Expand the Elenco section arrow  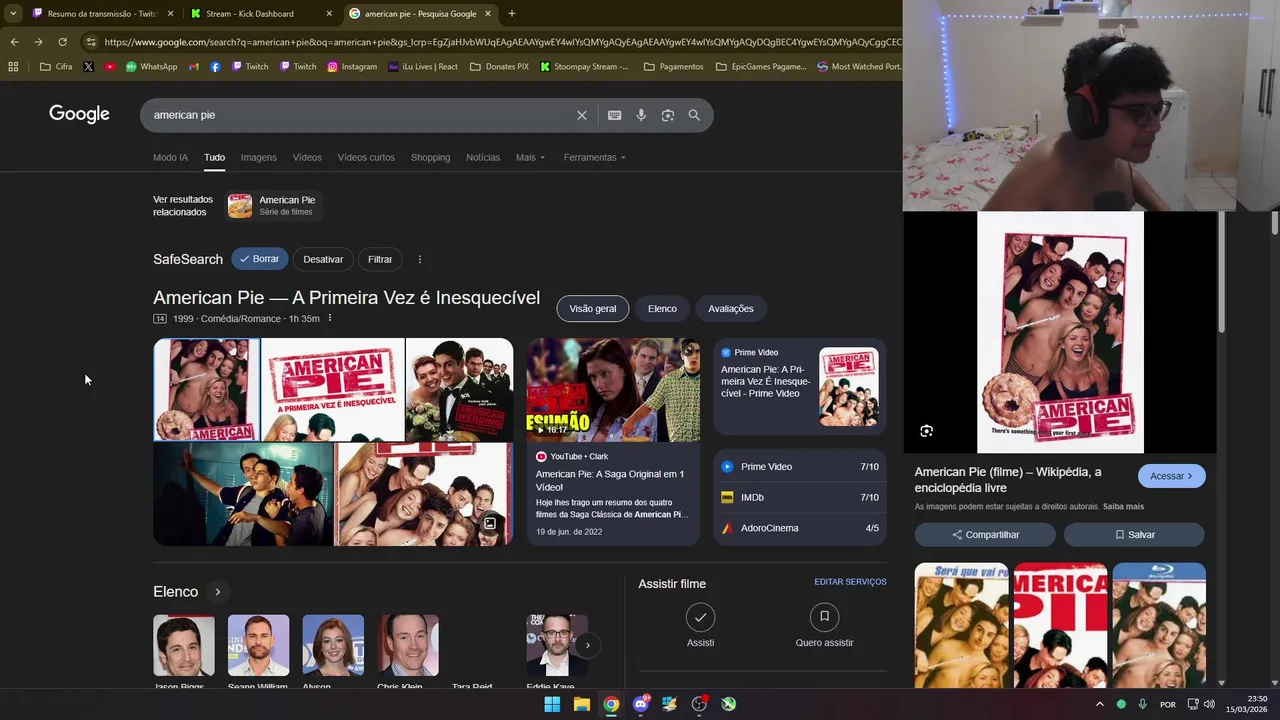pos(217,592)
